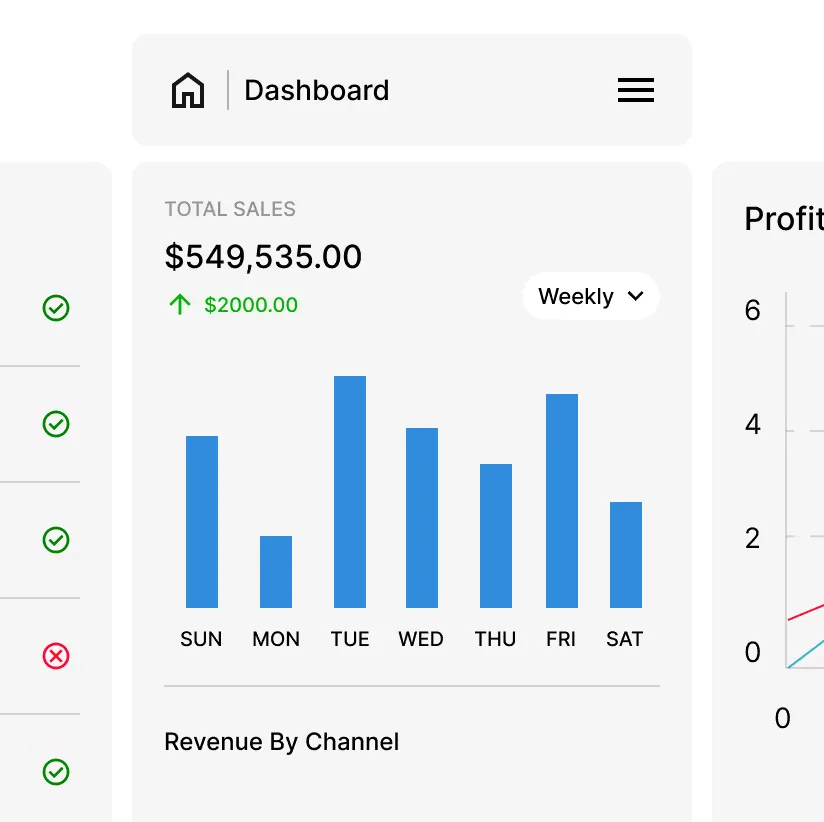Screen dimensions: 824x822
Task: Click the green checkmark directly above the red X
Action: (x=56, y=540)
